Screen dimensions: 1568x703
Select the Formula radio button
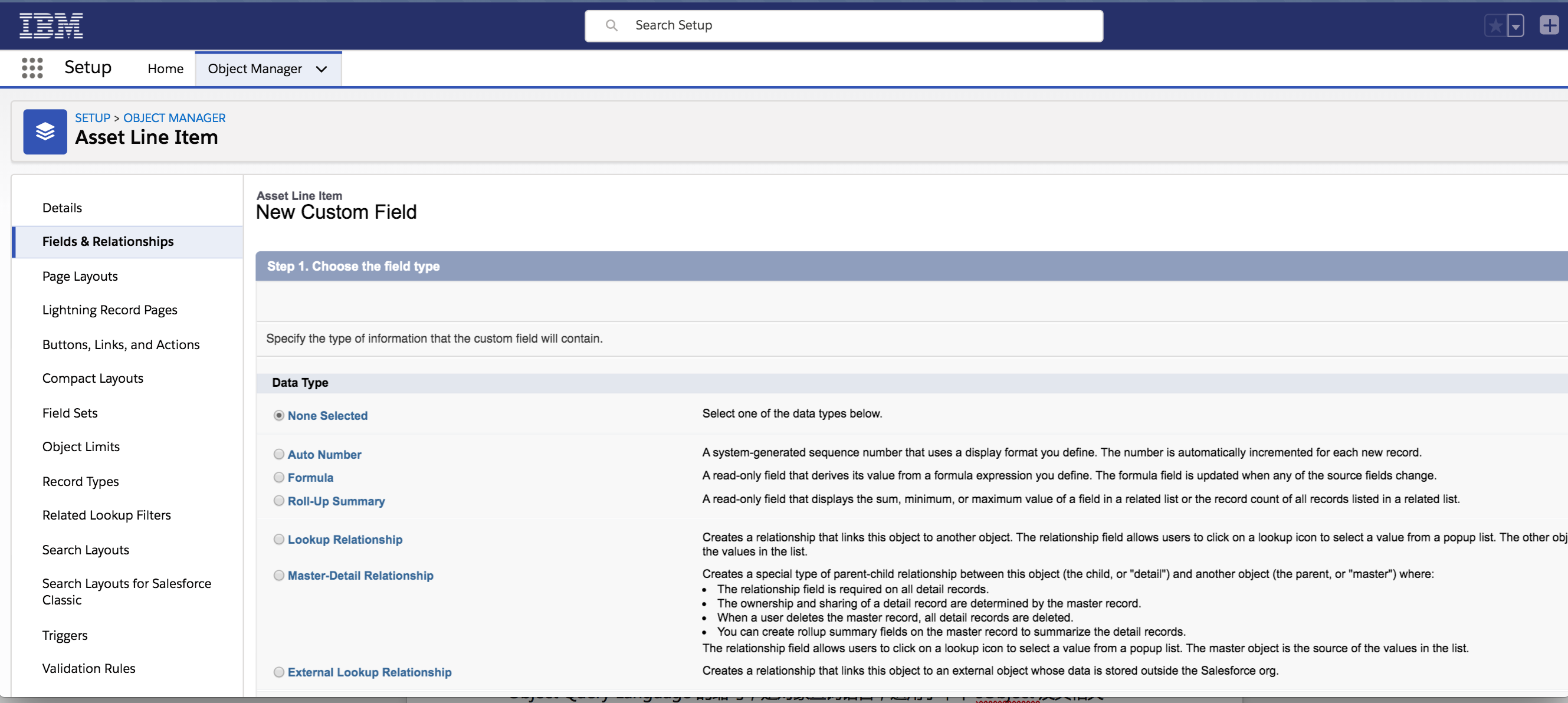click(279, 477)
